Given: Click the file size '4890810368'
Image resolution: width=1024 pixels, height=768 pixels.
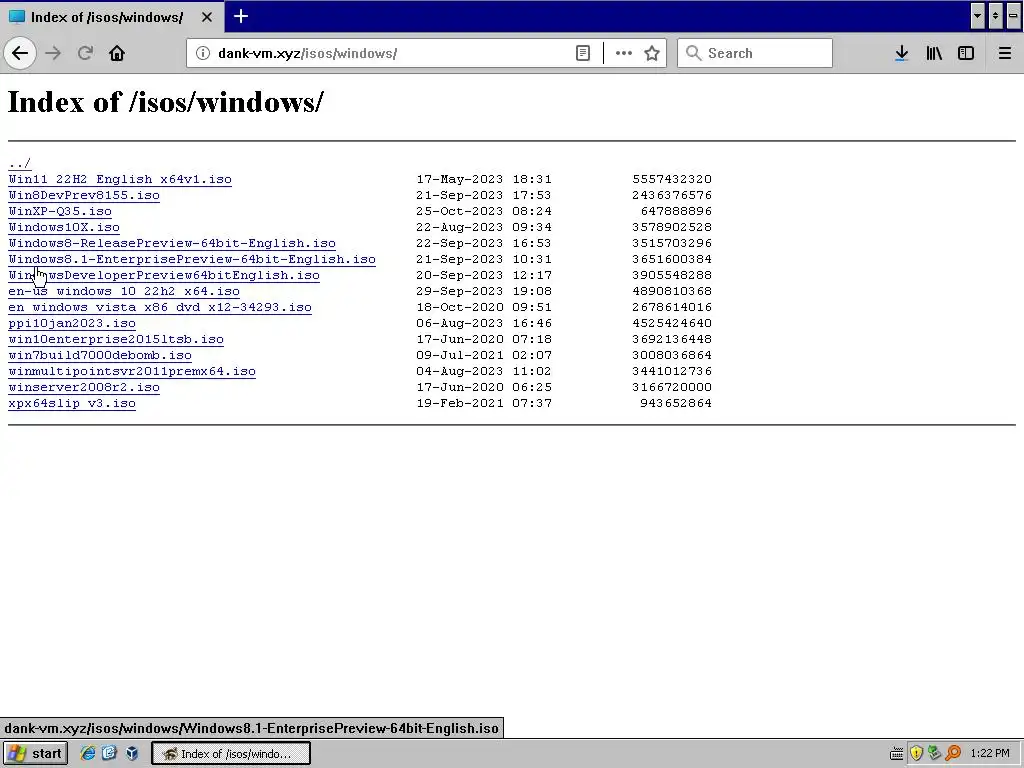Looking at the screenshot, I should click(672, 291).
